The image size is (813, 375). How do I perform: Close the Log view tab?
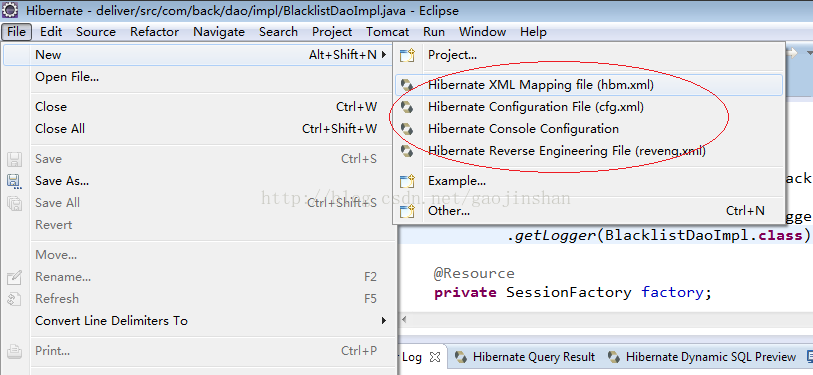pyautogui.click(x=436, y=357)
